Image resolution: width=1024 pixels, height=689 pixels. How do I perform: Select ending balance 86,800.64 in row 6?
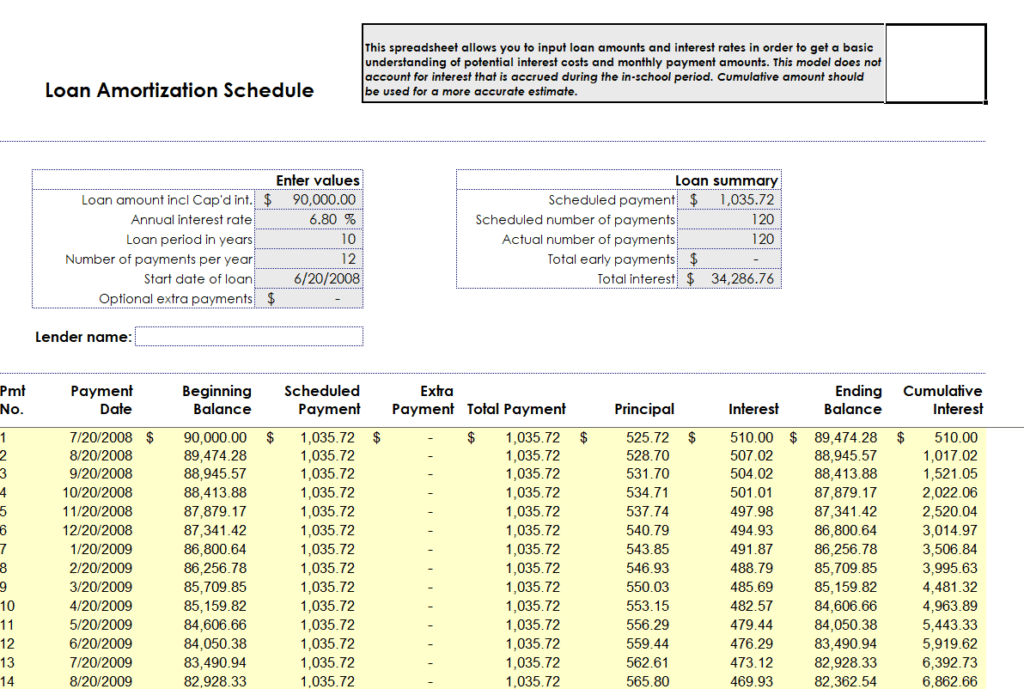(846, 530)
